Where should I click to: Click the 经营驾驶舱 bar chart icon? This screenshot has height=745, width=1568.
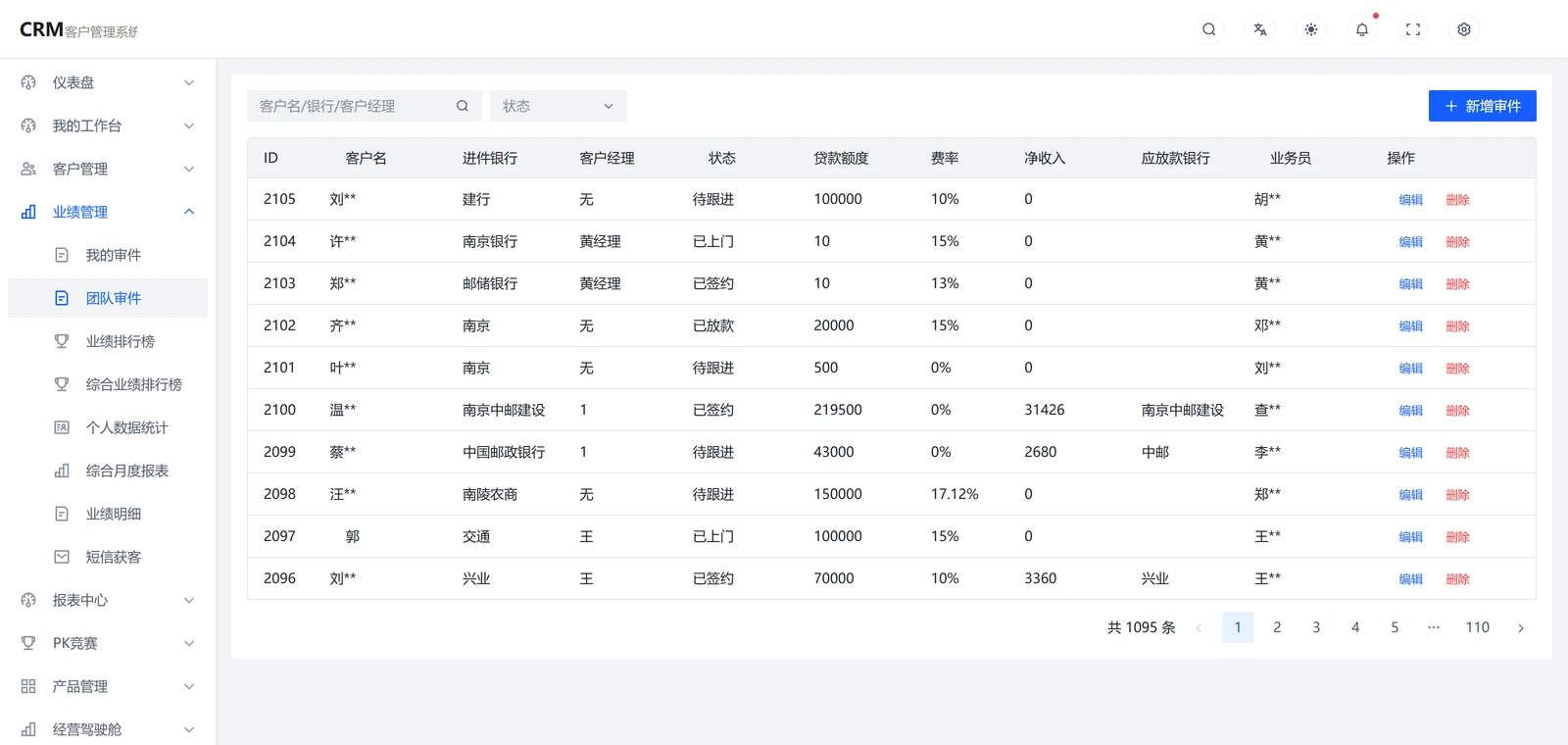(x=28, y=729)
